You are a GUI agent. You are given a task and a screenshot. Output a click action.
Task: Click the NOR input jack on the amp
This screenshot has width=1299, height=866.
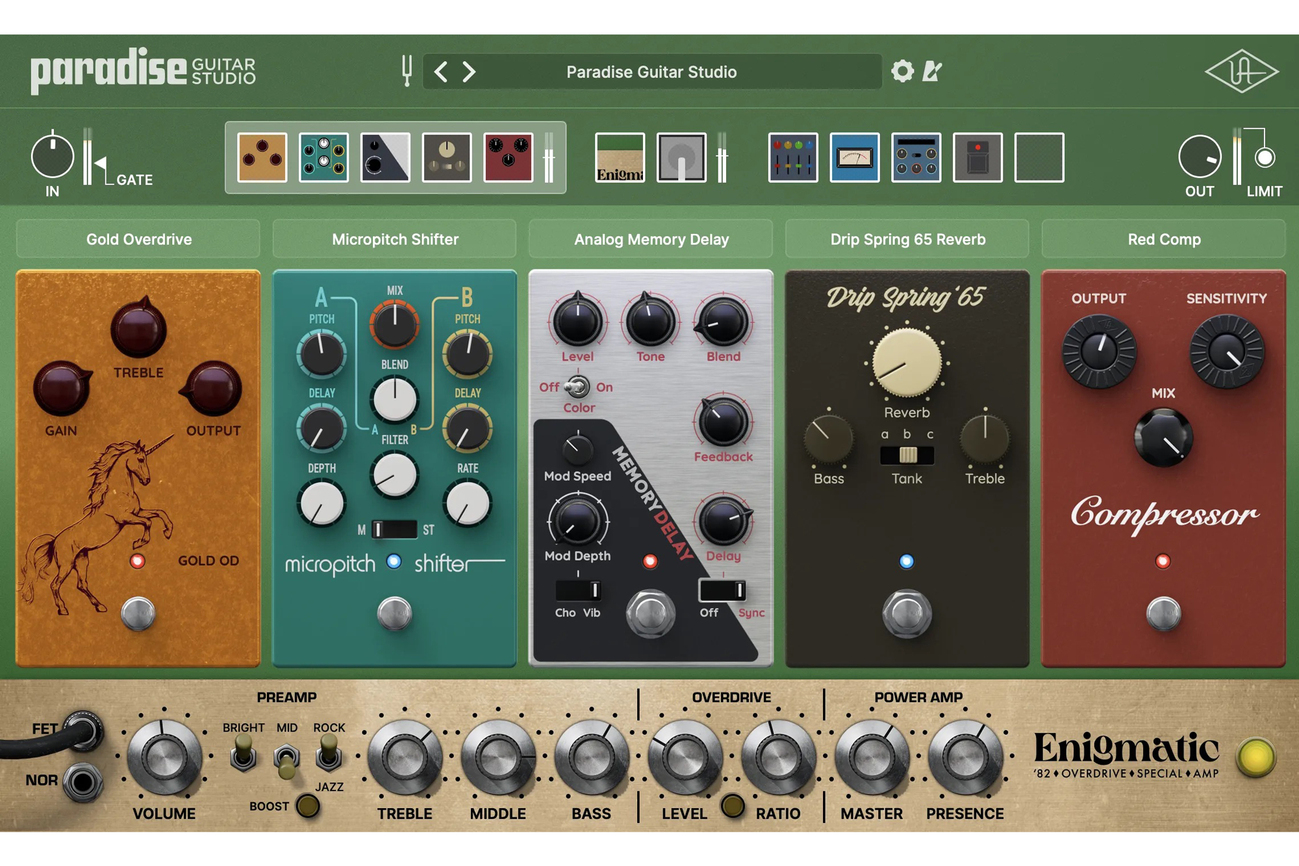coord(83,782)
